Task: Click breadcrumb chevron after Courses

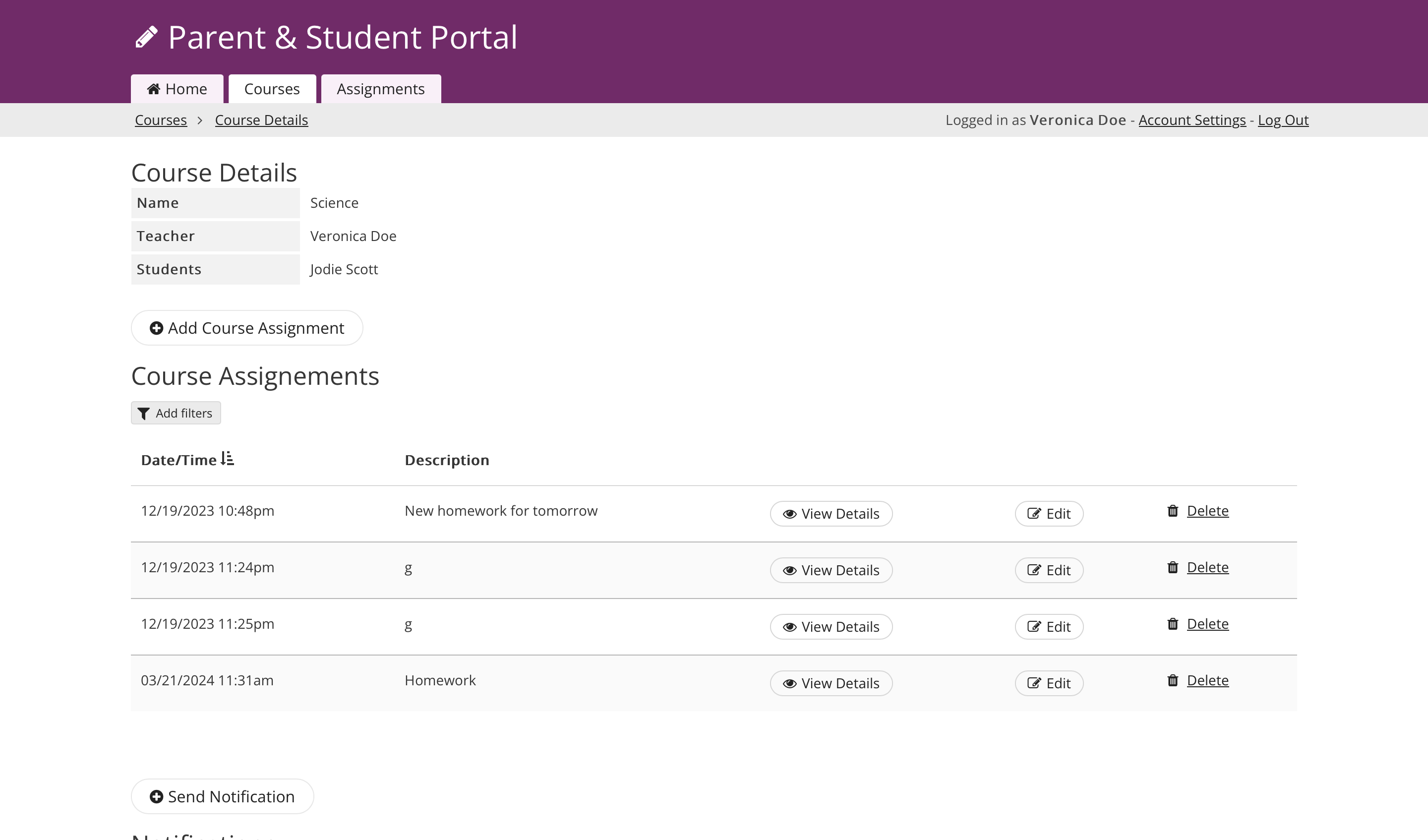Action: (200, 120)
